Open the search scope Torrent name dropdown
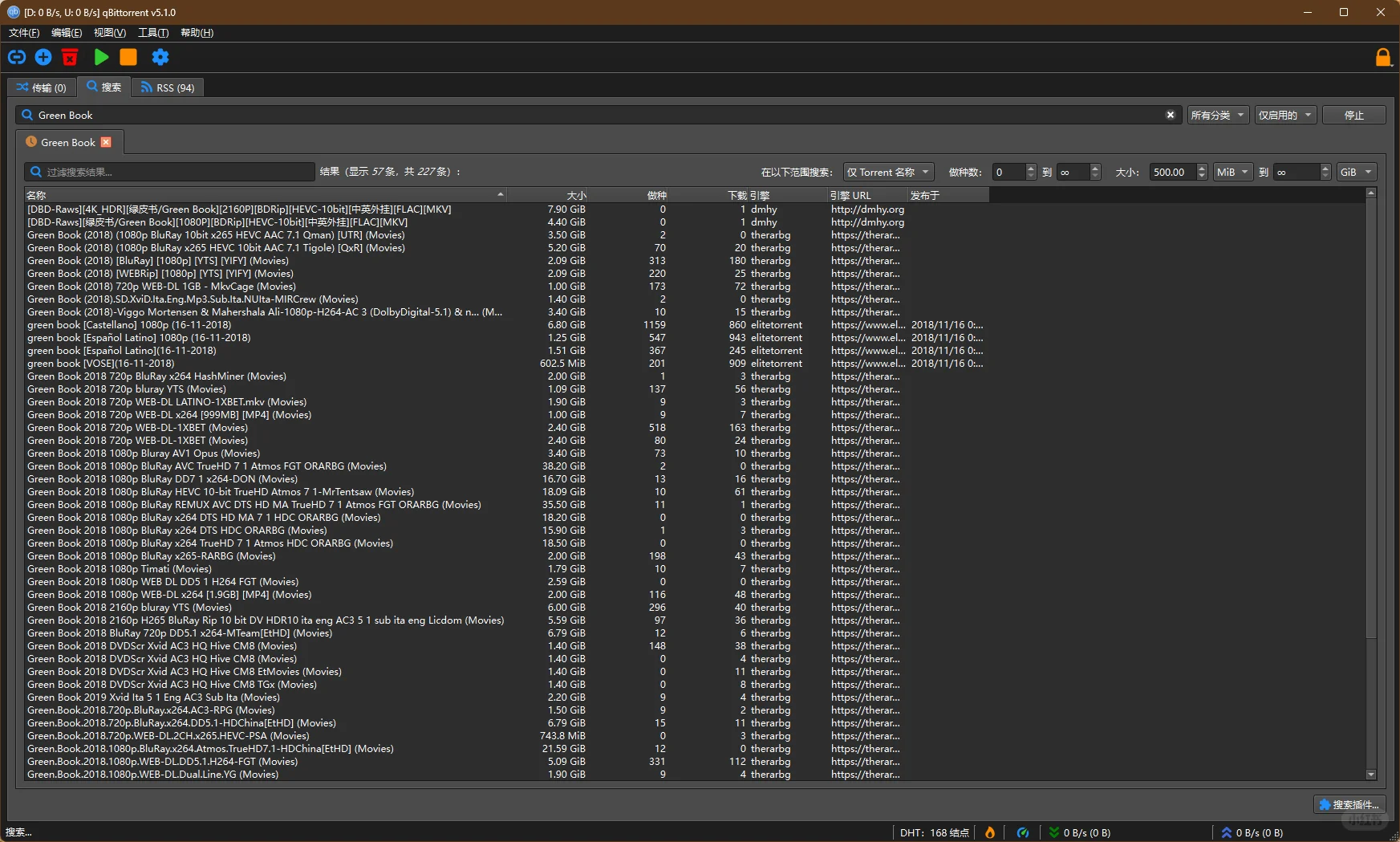Viewport: 1400px width, 842px height. point(888,172)
